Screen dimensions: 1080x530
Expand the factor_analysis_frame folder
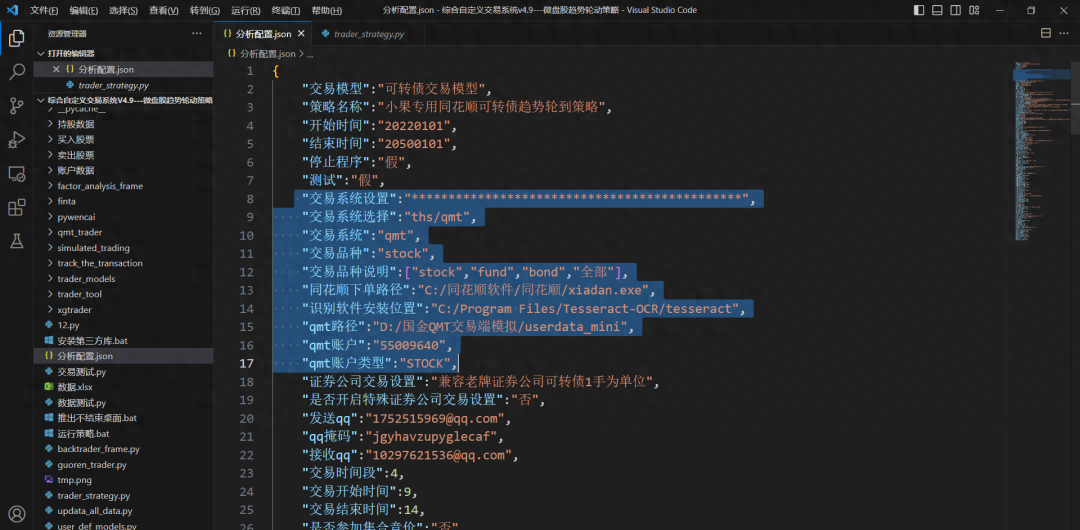click(124, 186)
